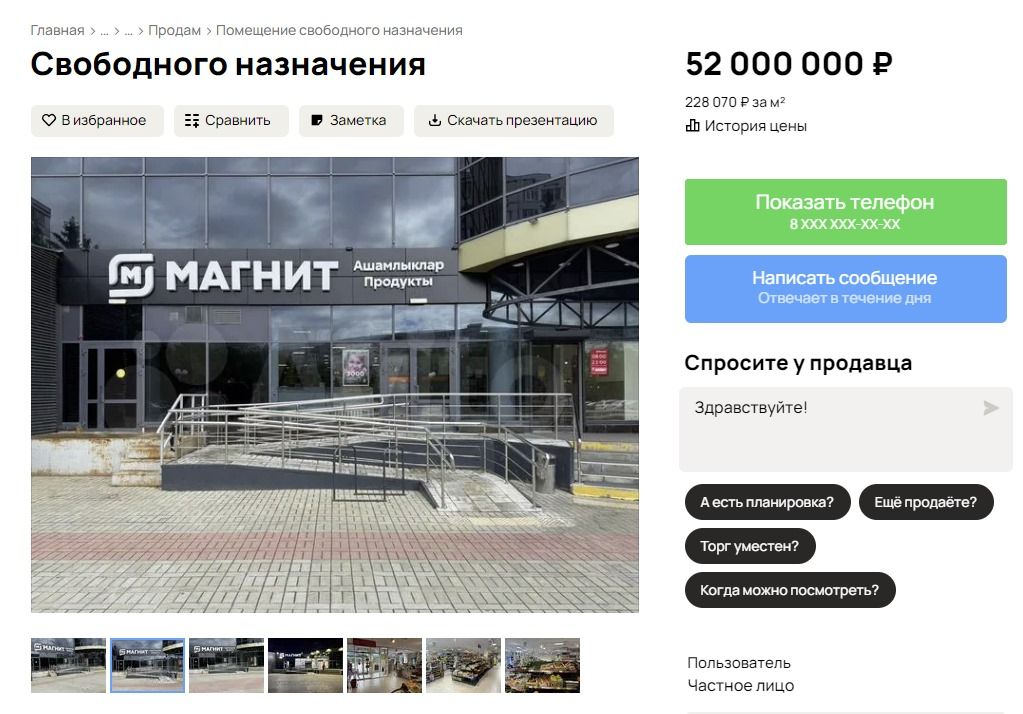Open Помещение свободного назначения breadcrumb
This screenshot has height=714, width=1023.
coord(339,30)
